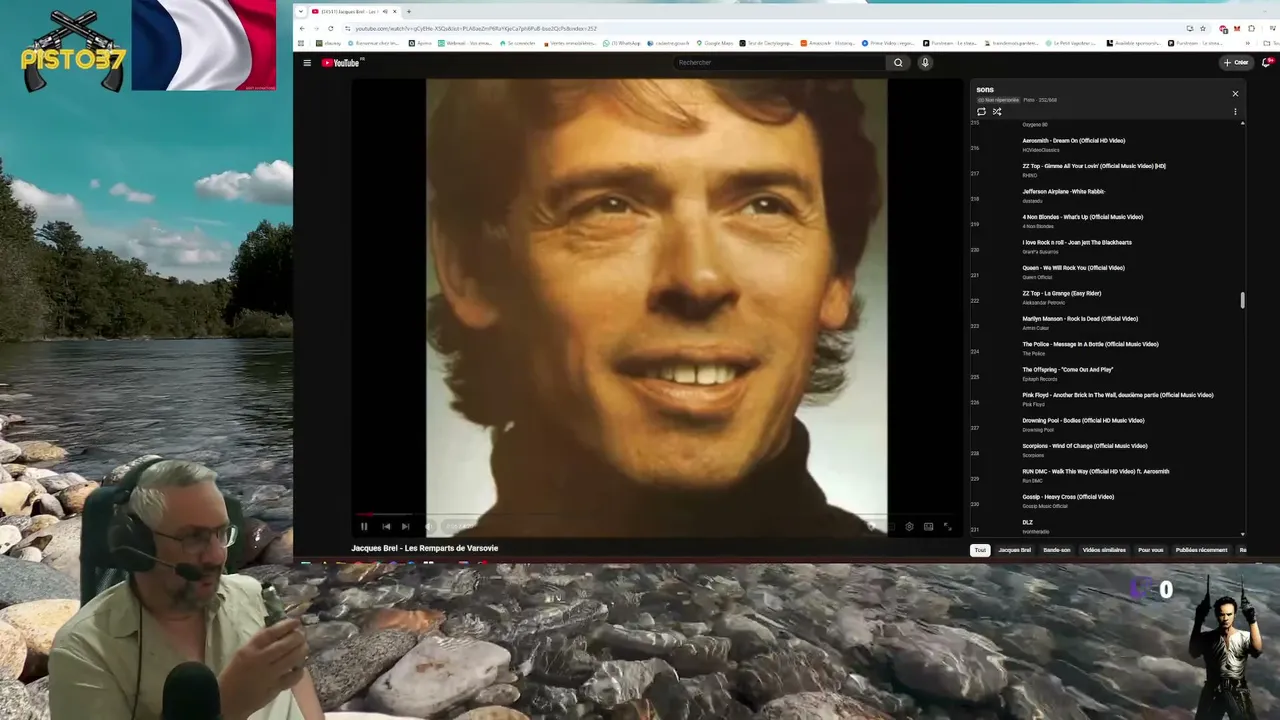Select the 'Jacques Brel' filter chip
Screen dimensions: 1280x720
(x=1014, y=550)
